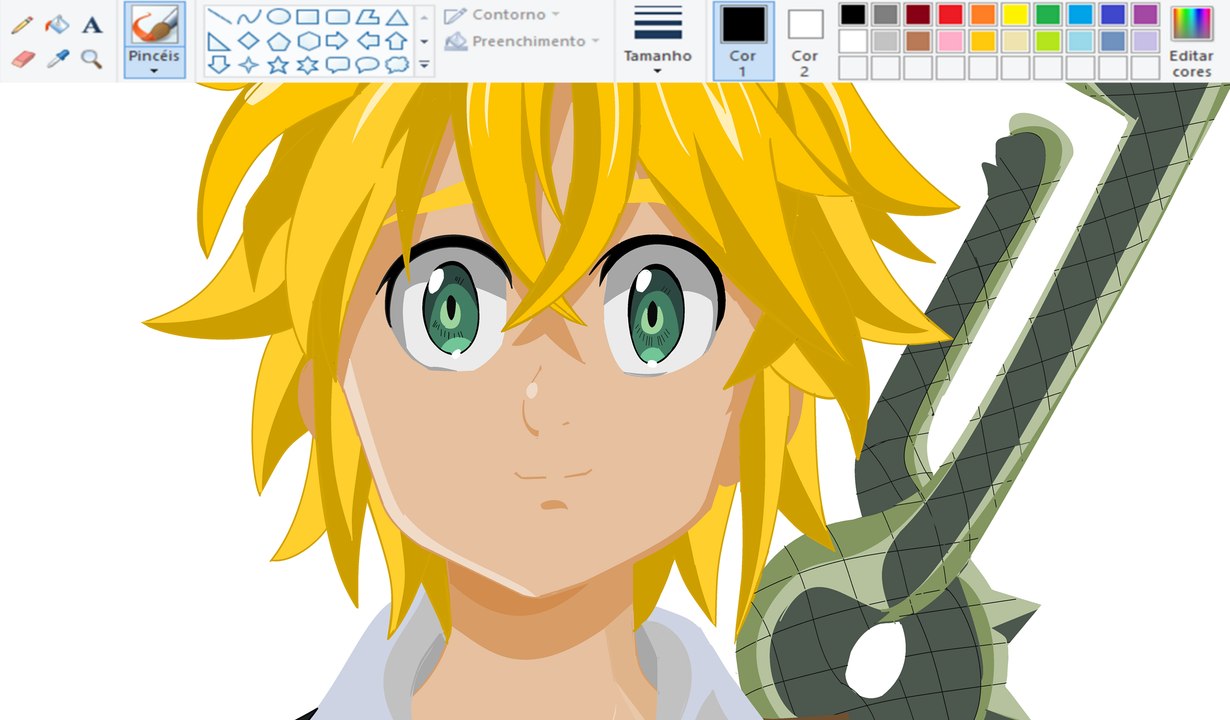
Task: Pick the red color swatch
Action: (950, 14)
